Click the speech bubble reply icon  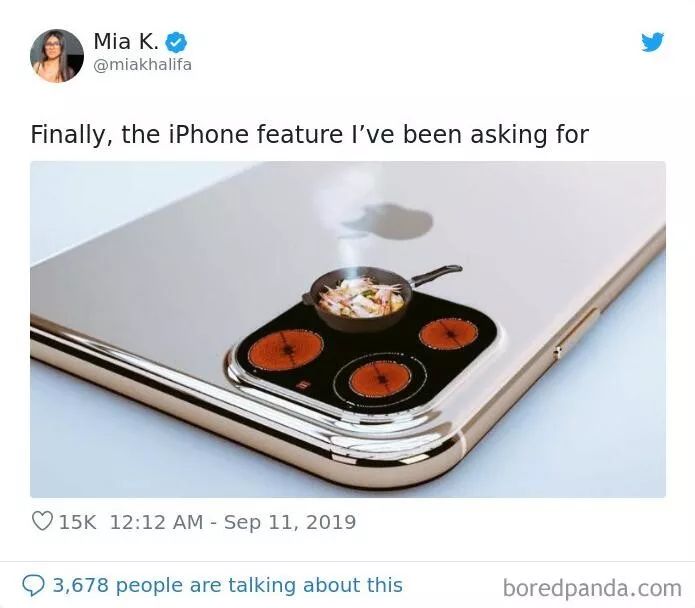(34, 585)
